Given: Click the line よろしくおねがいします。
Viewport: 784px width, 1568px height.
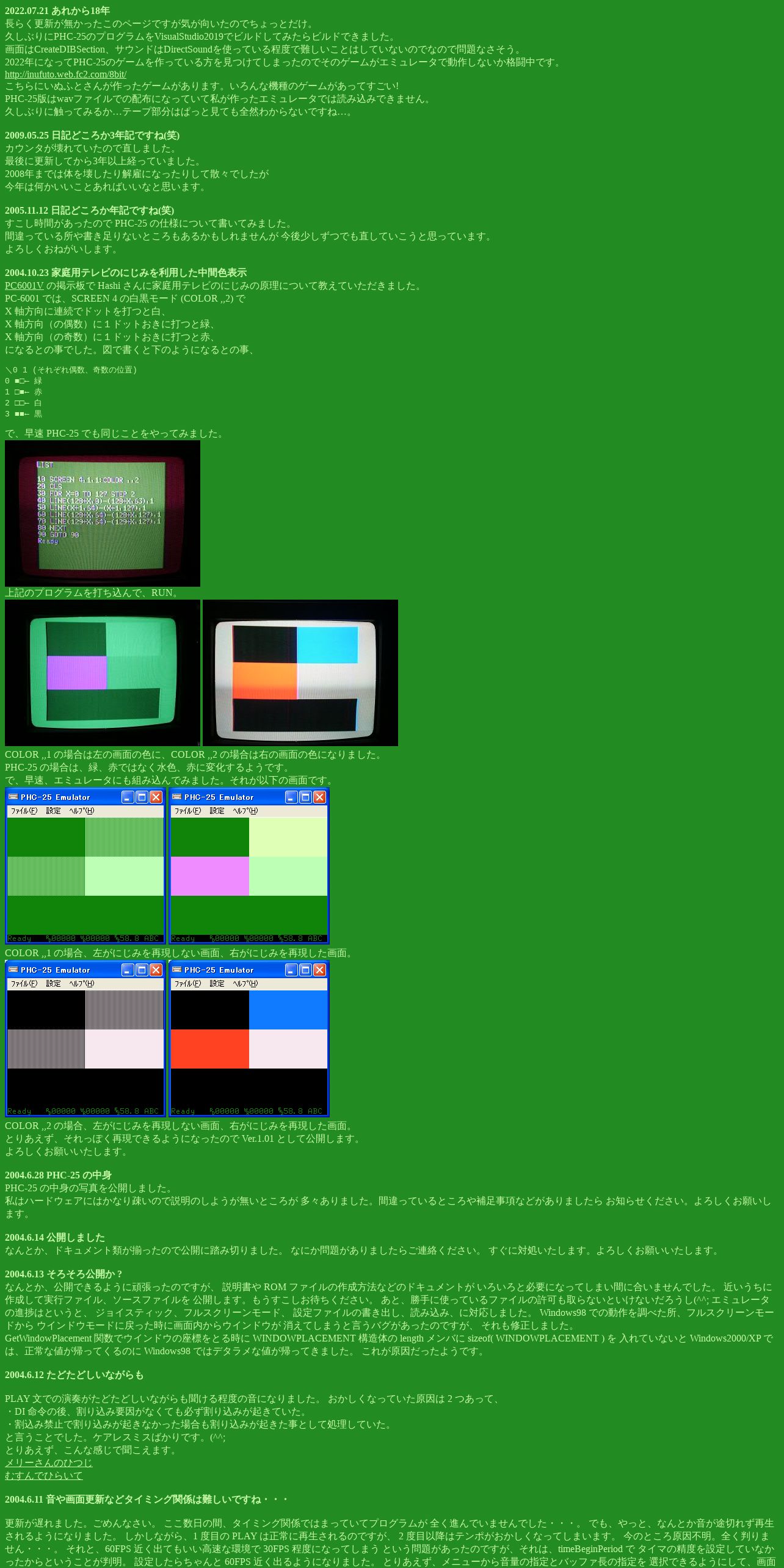Looking at the screenshot, I should [64, 249].
